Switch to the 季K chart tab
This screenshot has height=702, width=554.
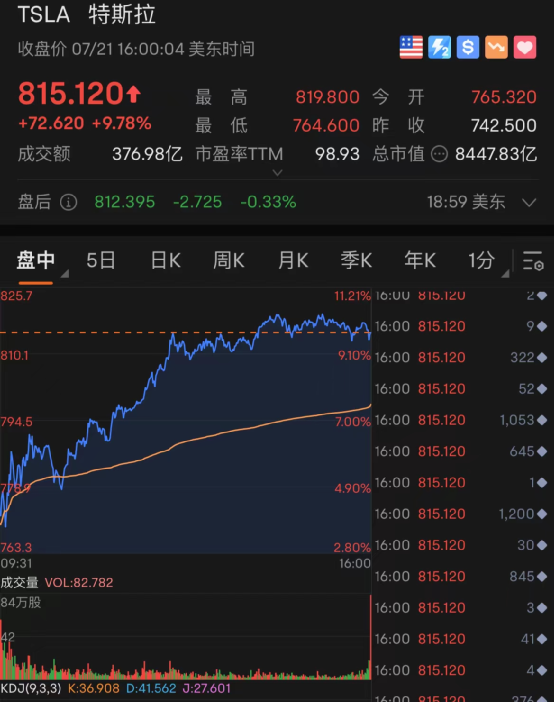[356, 260]
